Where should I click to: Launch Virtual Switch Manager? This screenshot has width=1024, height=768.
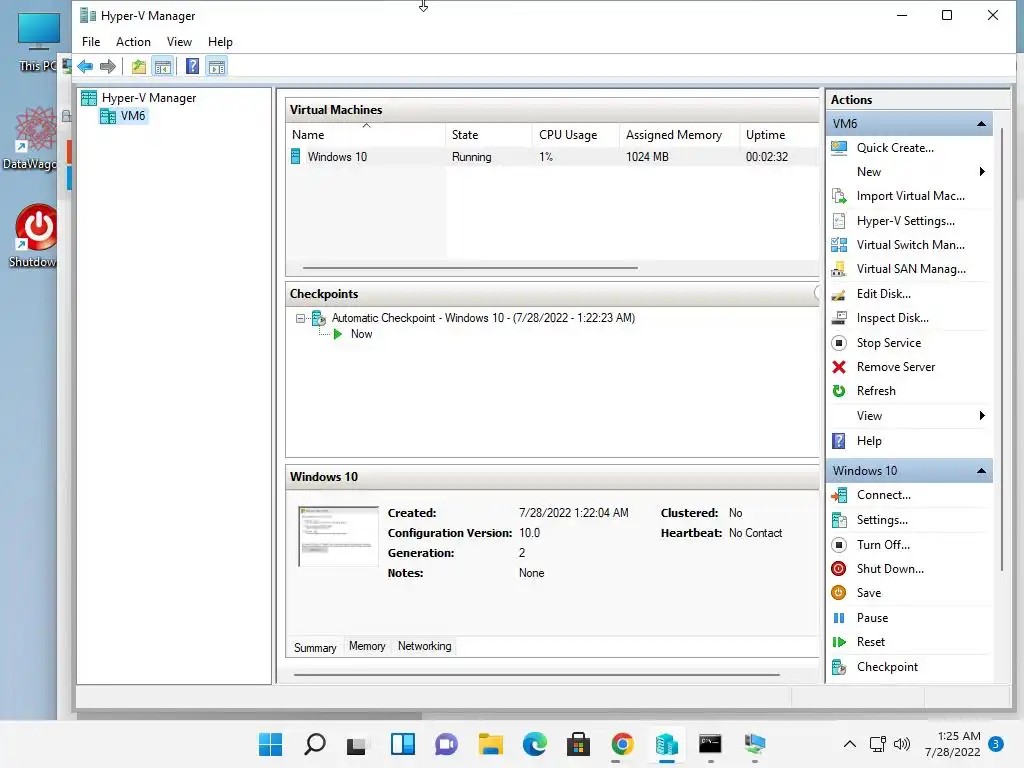coord(910,245)
